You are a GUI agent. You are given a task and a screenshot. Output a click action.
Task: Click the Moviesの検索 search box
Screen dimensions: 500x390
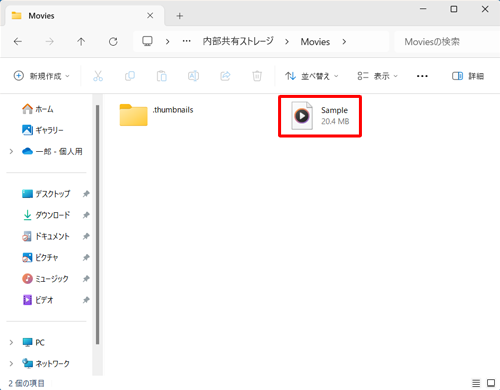click(x=447, y=42)
